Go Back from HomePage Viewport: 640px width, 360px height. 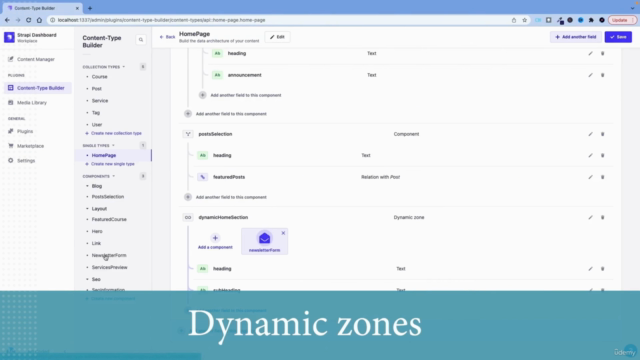pyautogui.click(x=167, y=37)
